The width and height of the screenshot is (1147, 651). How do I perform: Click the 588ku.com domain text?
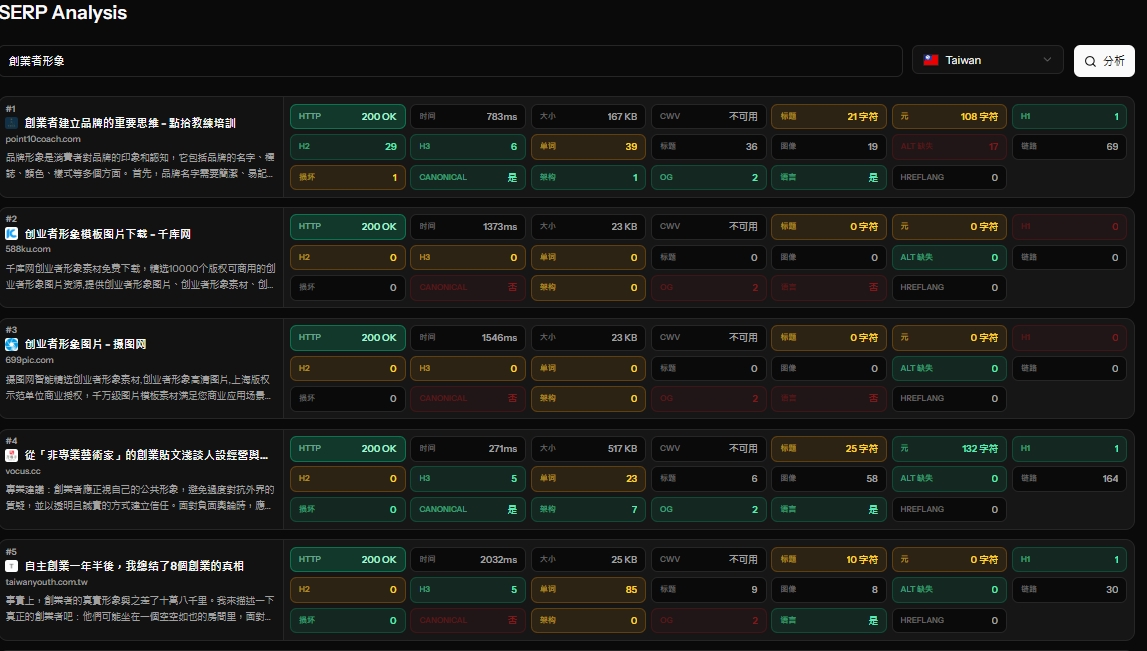pos(28,249)
